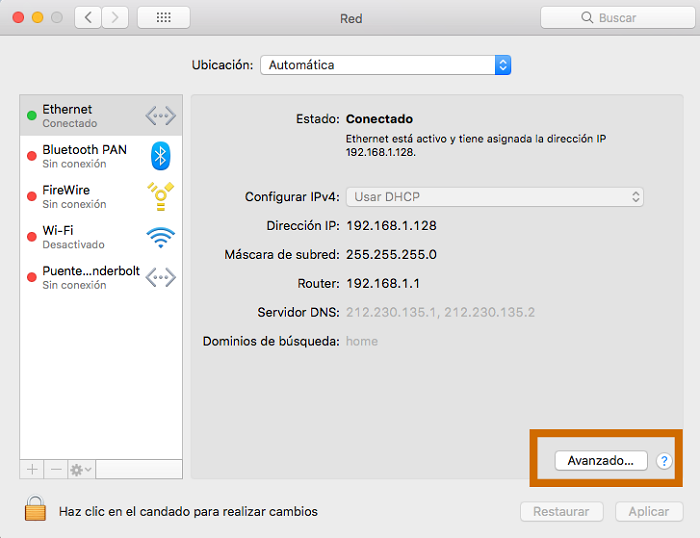Click the padlock icon to allow changes
The height and width of the screenshot is (538, 700).
click(35, 509)
